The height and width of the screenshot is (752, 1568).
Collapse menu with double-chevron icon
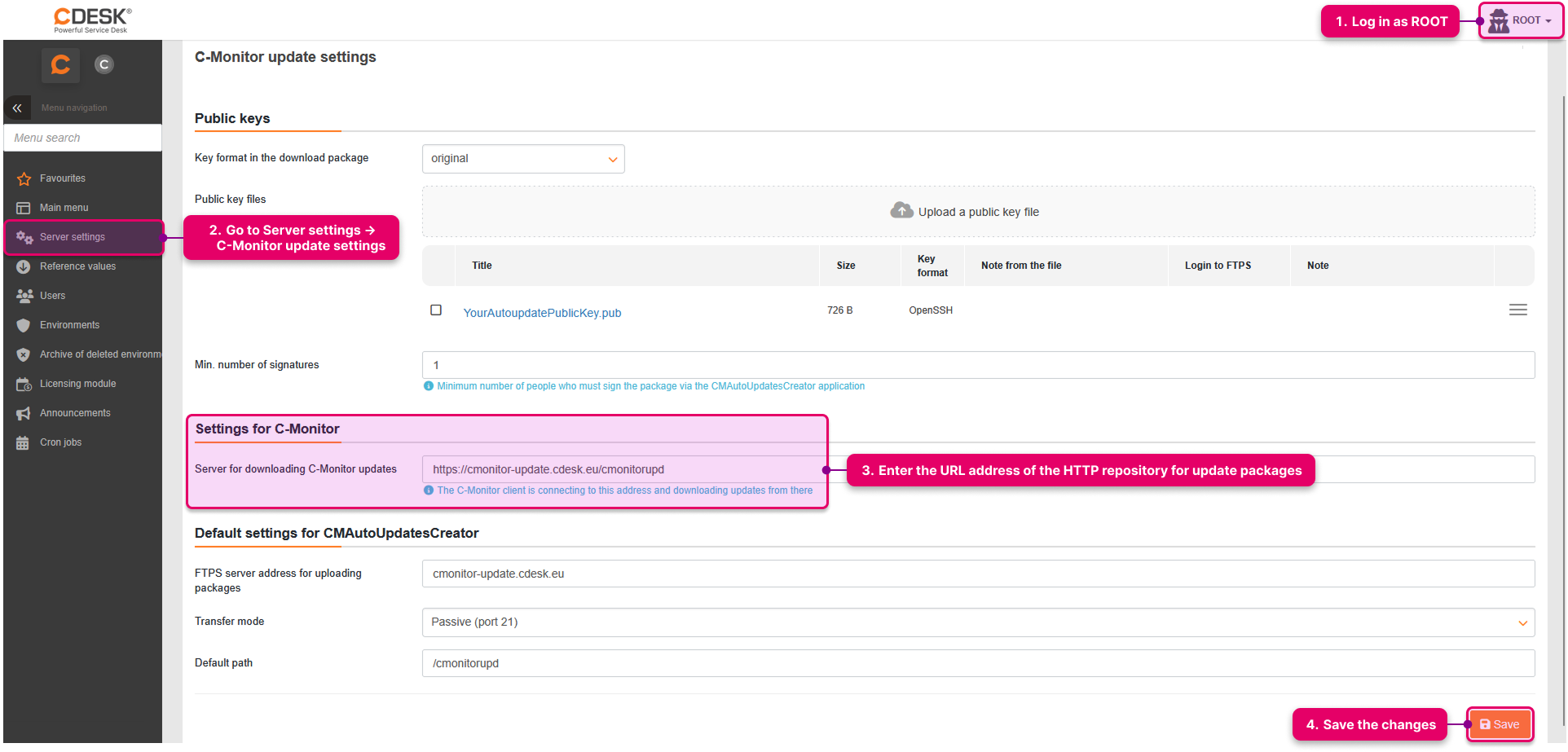[x=17, y=108]
